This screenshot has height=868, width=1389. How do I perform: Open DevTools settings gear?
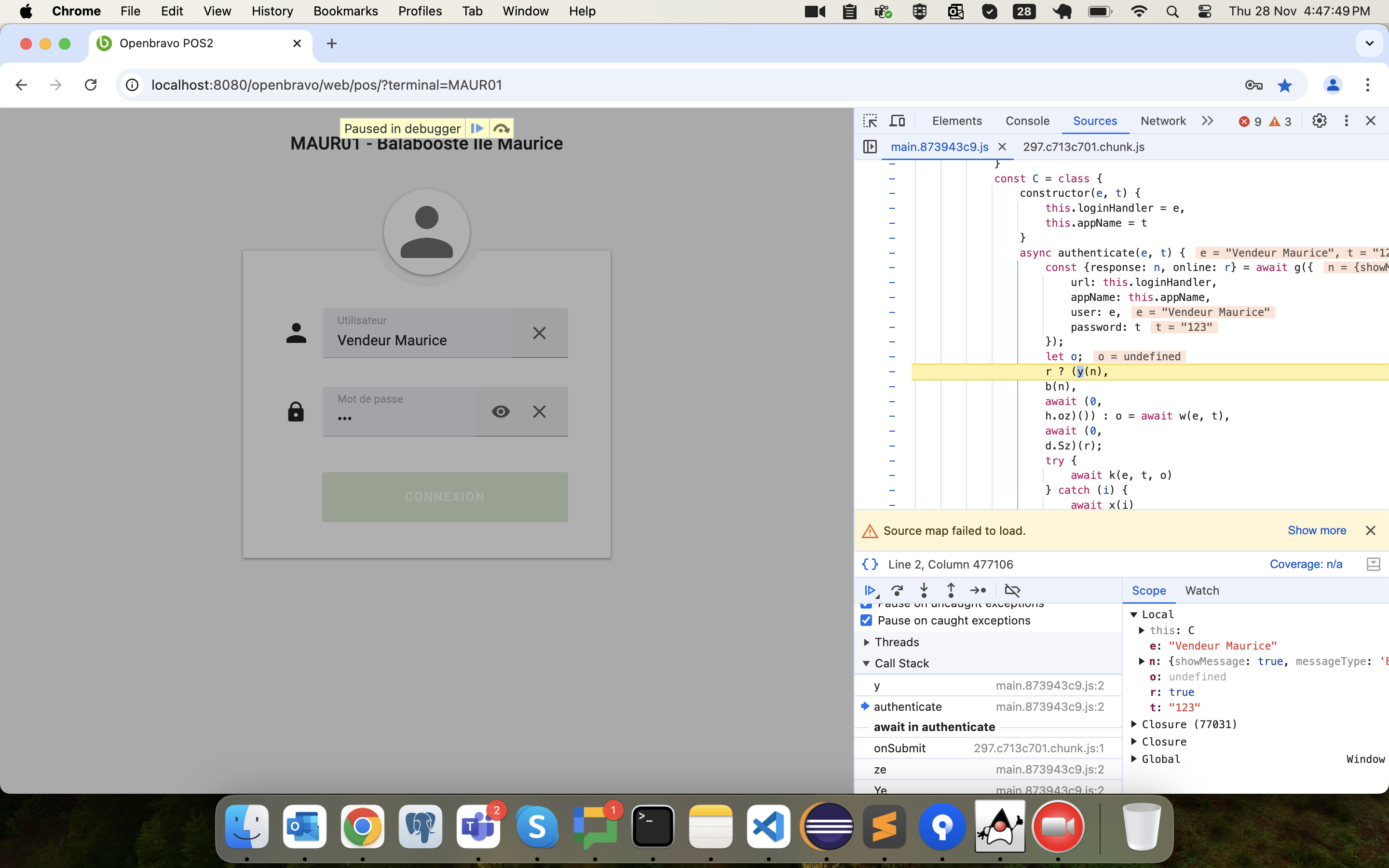1319,121
